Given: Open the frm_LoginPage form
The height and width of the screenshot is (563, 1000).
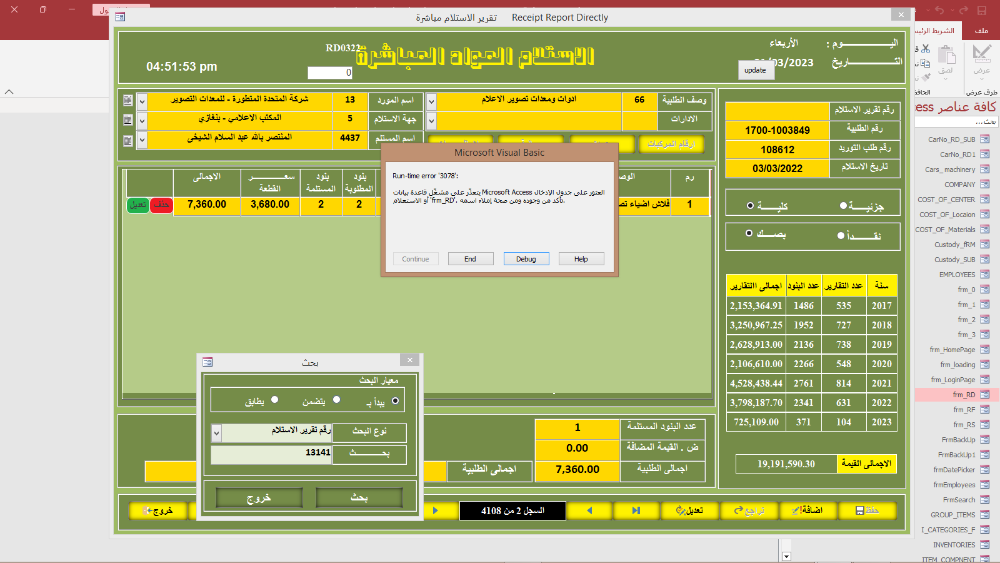Looking at the screenshot, I should tap(958, 379).
